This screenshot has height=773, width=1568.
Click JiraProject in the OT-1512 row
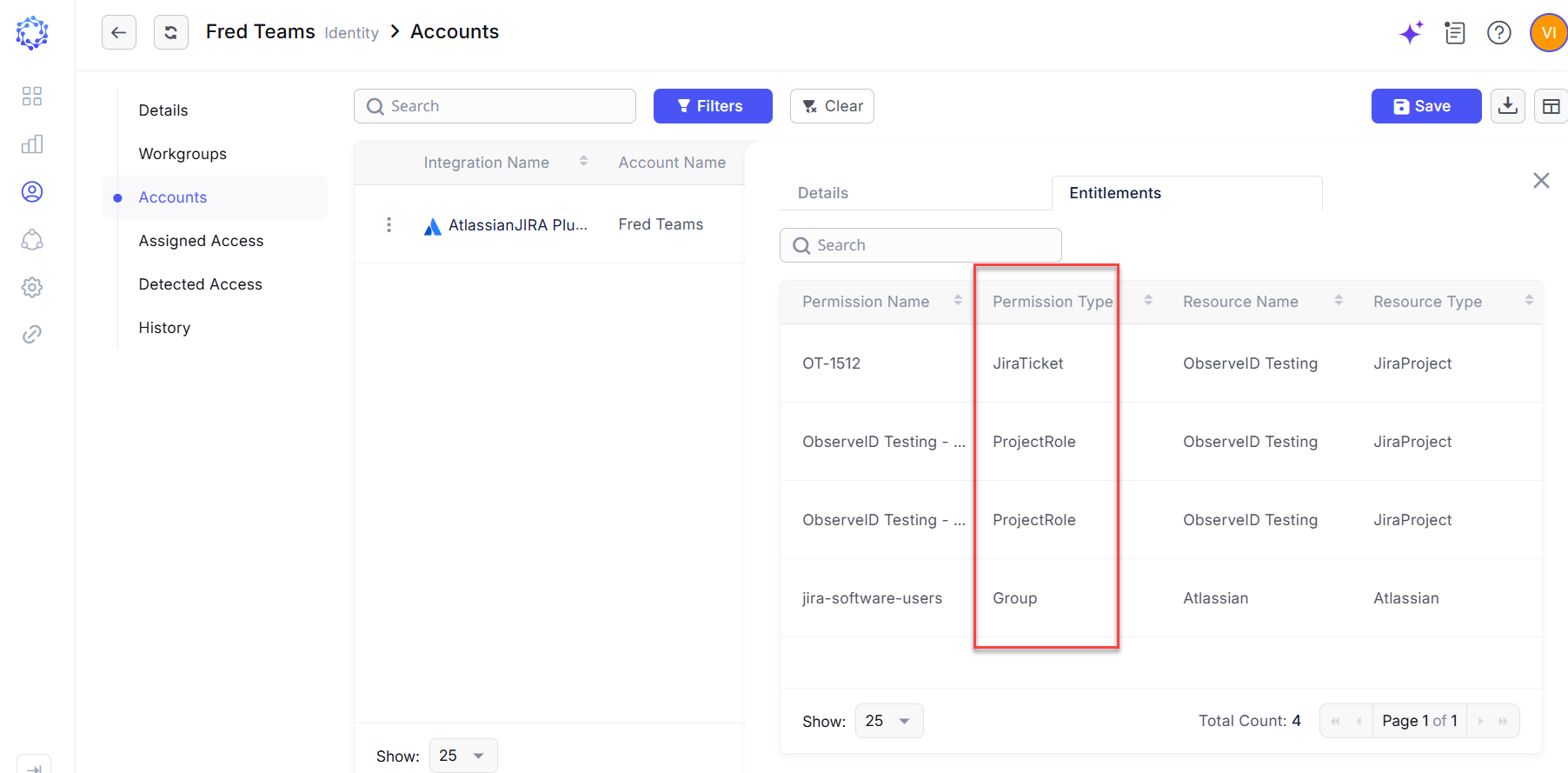pos(1412,363)
